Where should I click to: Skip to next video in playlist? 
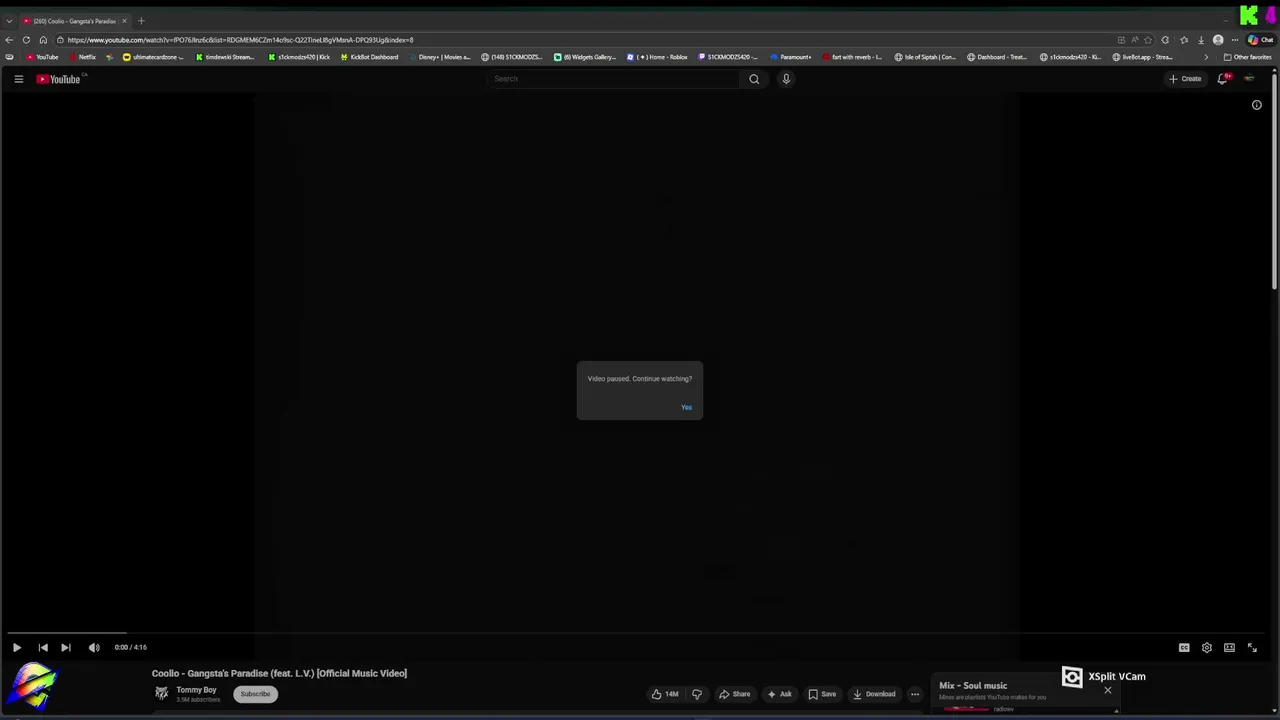coord(66,647)
